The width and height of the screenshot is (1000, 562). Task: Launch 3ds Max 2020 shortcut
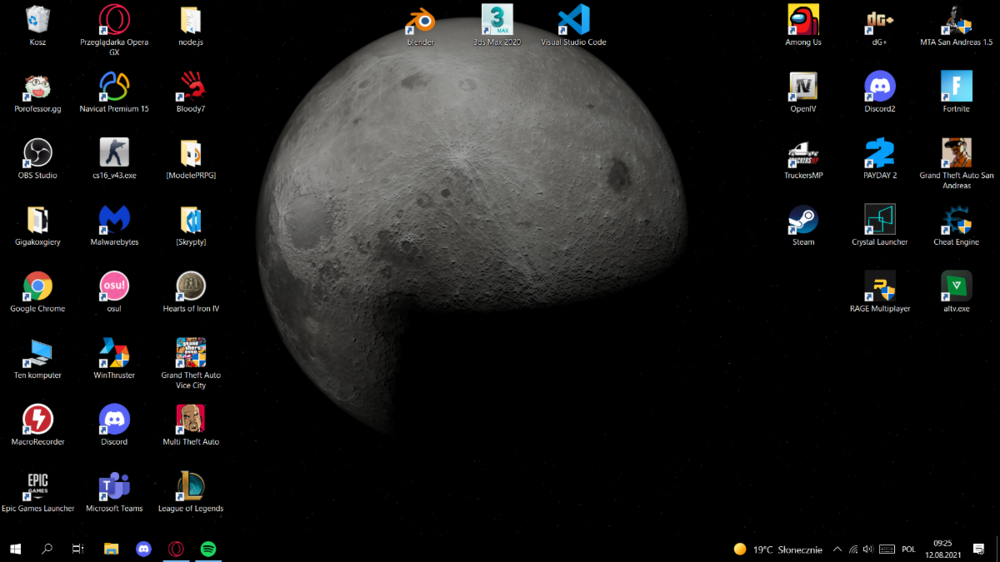[497, 26]
